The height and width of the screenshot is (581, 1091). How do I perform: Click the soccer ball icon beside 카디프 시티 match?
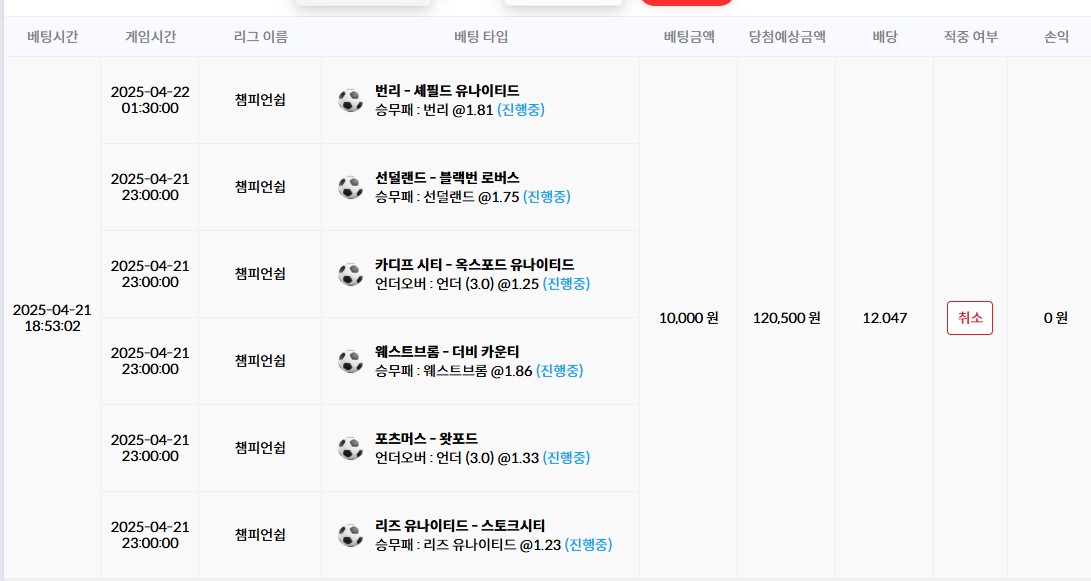tap(350, 274)
